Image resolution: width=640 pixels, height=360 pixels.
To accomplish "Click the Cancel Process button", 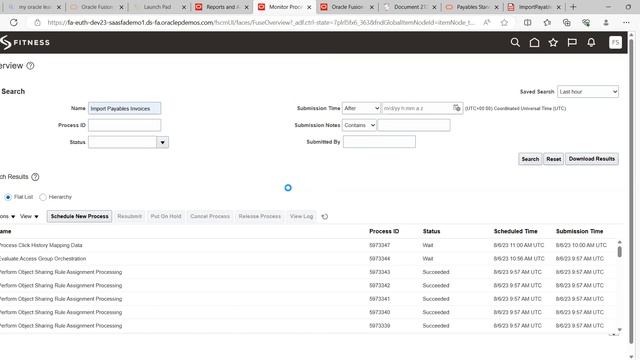I will point(210,216).
